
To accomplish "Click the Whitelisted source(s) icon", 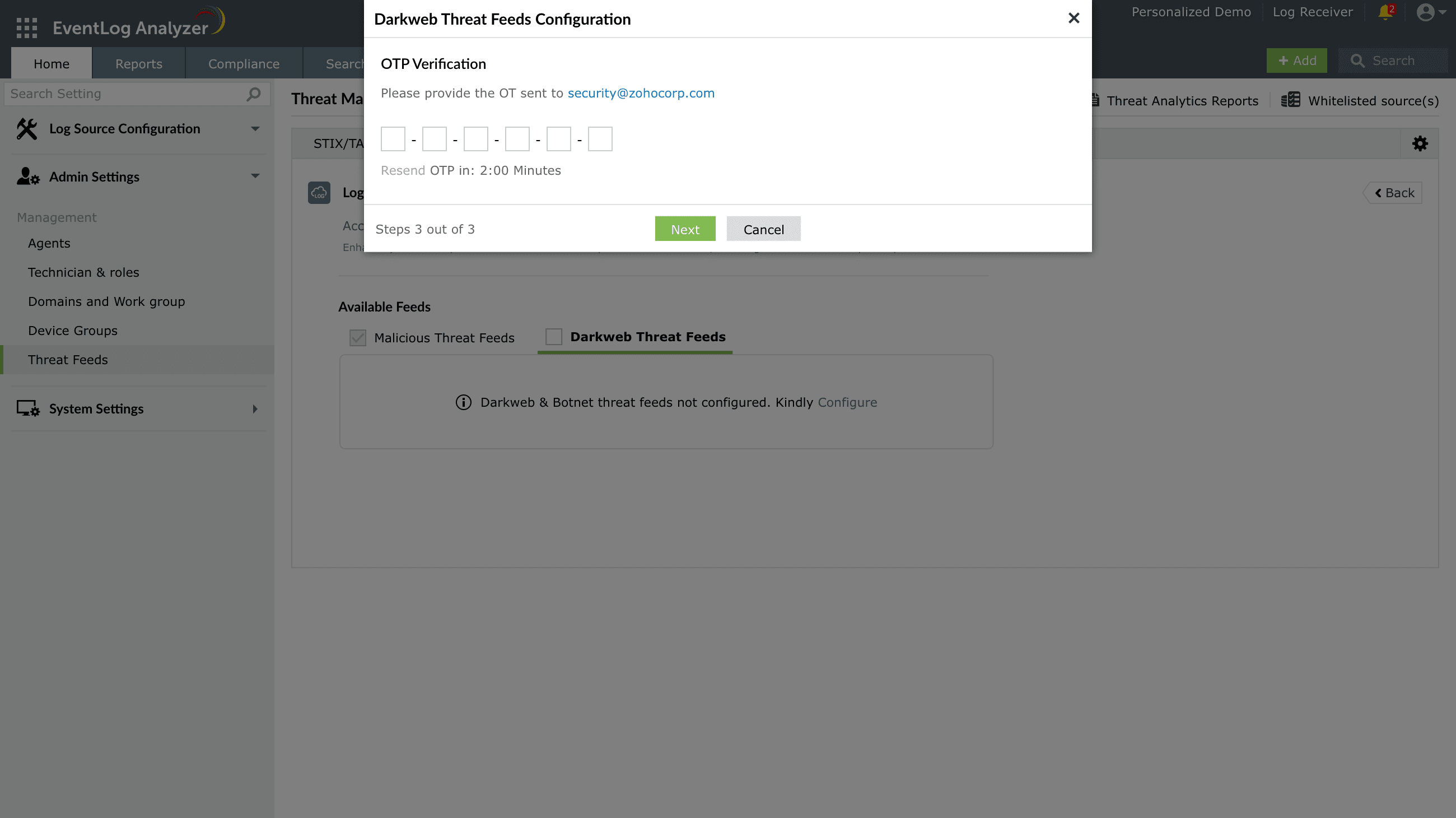I will (x=1290, y=100).
